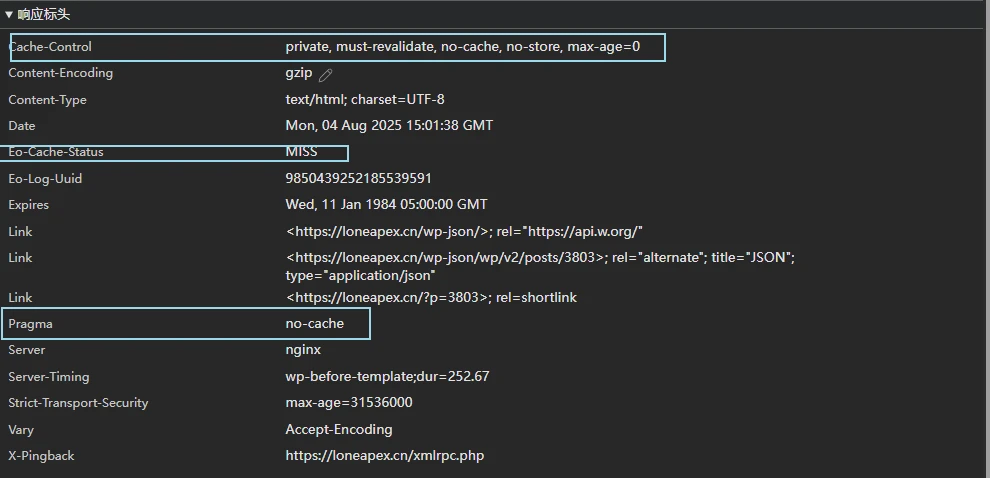Select the wp-before-template;dur=252.67 value
This screenshot has height=478, width=990.
click(387, 377)
